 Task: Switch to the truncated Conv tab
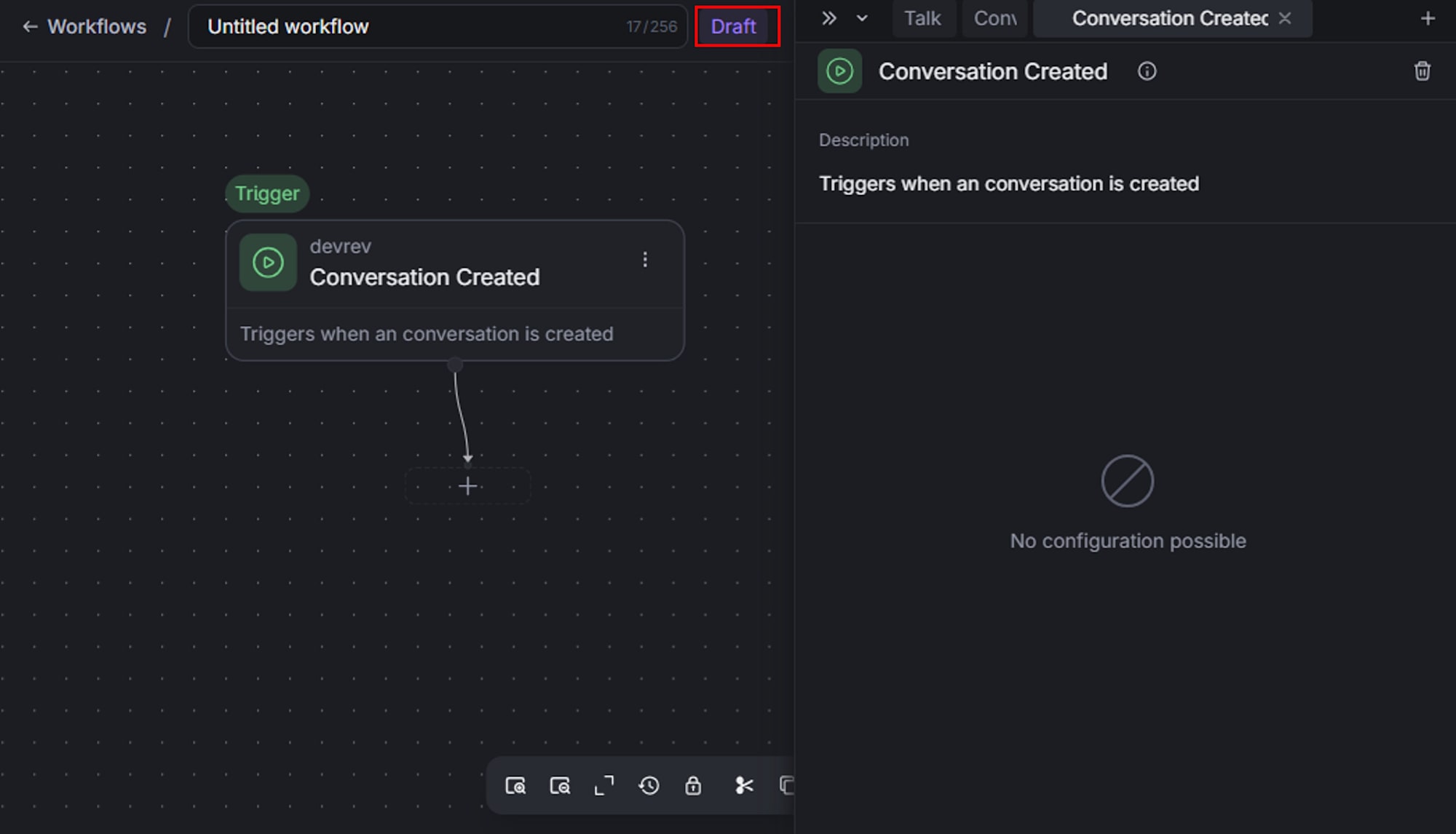[x=994, y=18]
